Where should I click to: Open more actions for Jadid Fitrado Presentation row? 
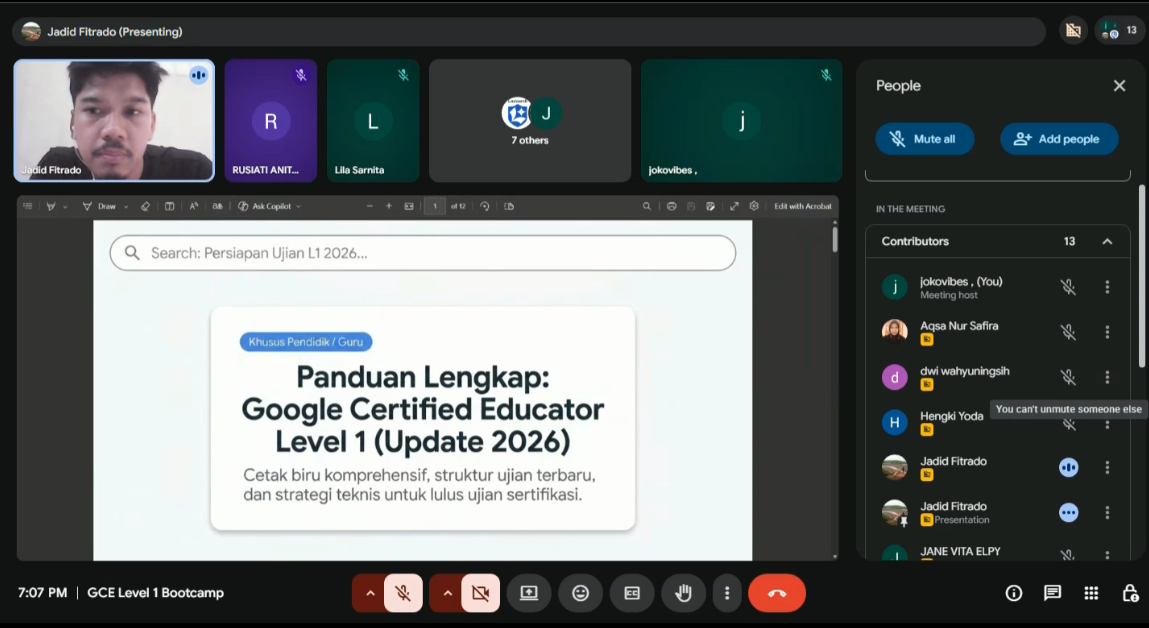pos(1107,512)
